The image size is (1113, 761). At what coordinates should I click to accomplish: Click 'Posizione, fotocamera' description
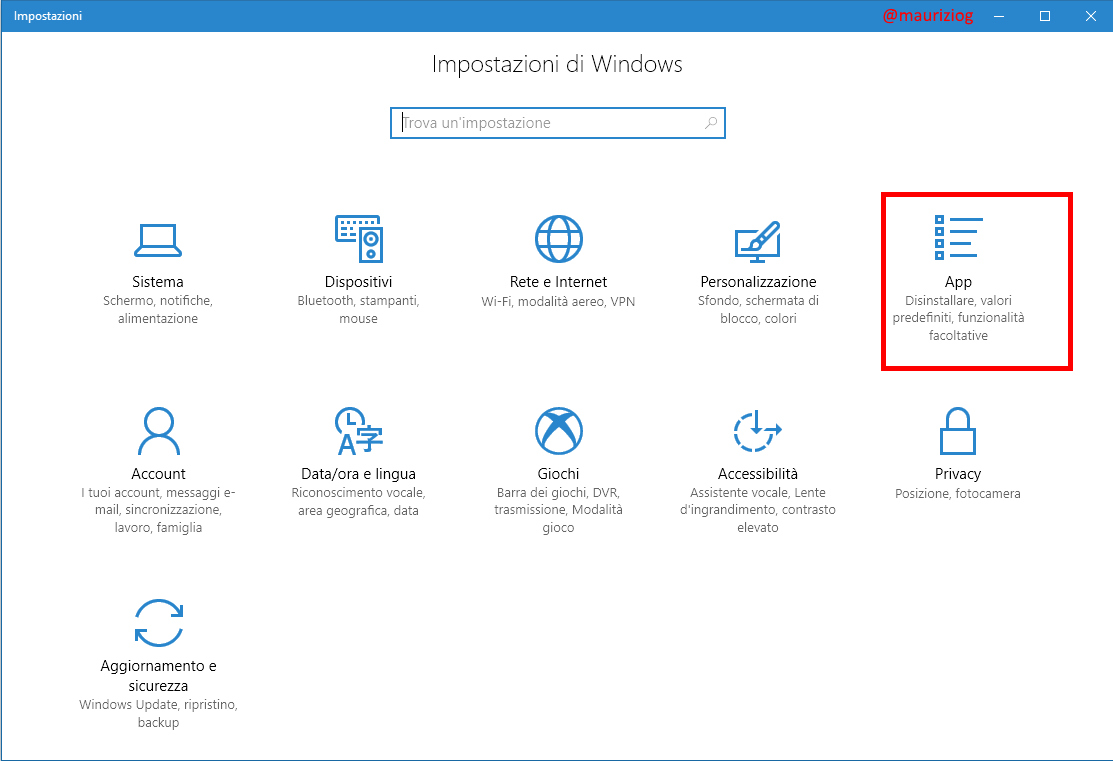(958, 493)
